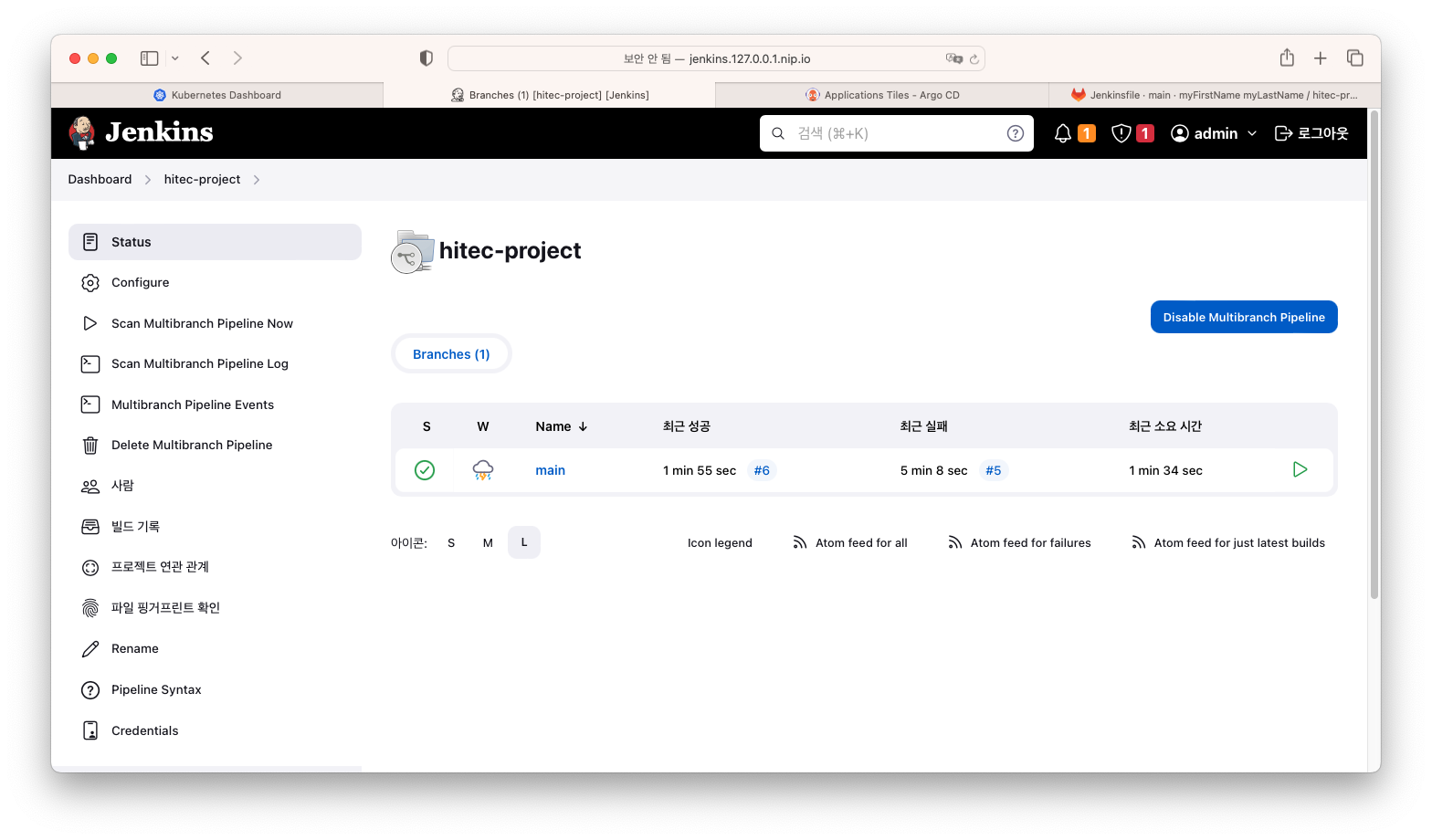Image resolution: width=1432 pixels, height=840 pixels.
Task: Click the Dashboard breadcrumb link
Action: click(x=100, y=180)
